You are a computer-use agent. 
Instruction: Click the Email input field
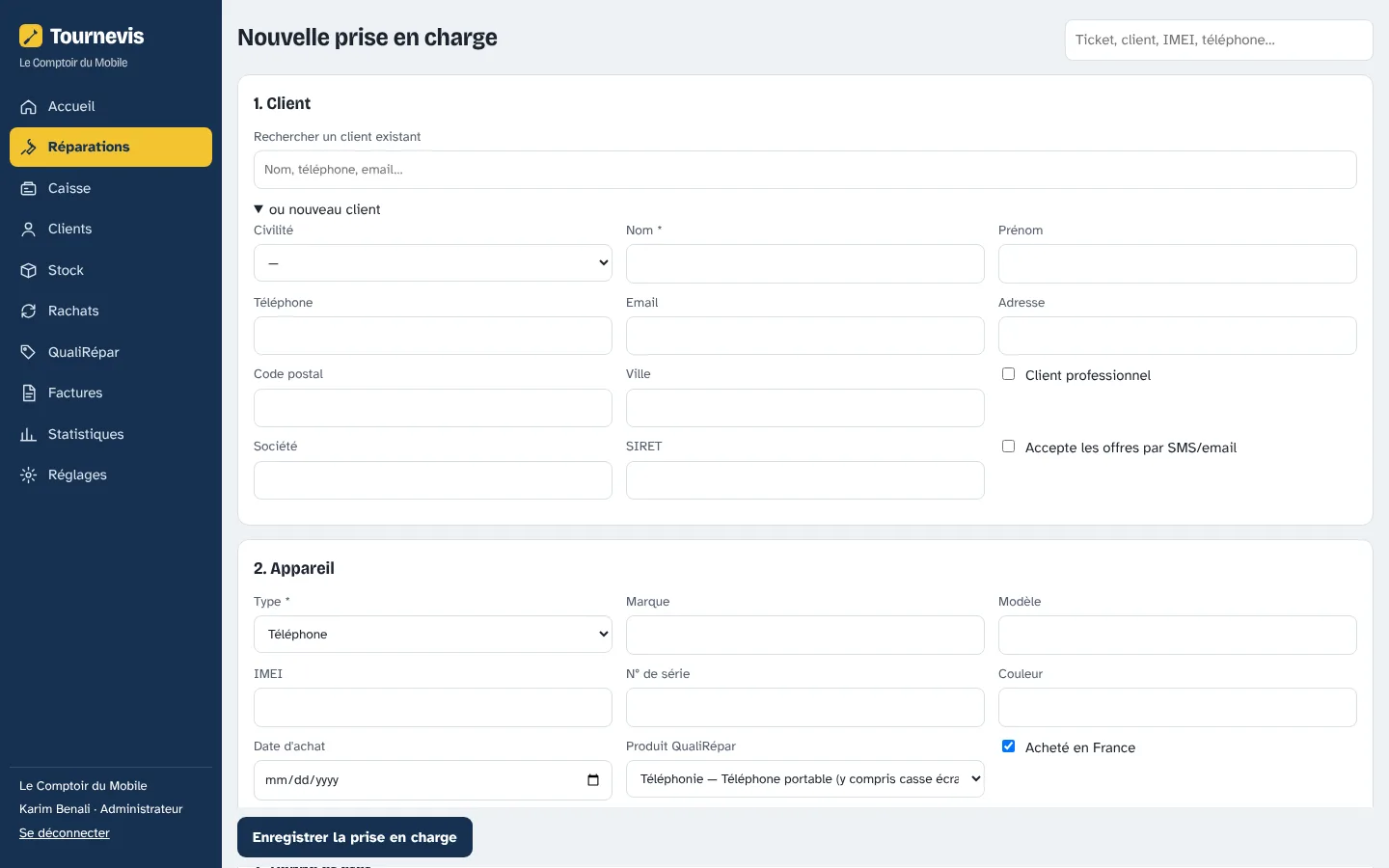click(805, 336)
